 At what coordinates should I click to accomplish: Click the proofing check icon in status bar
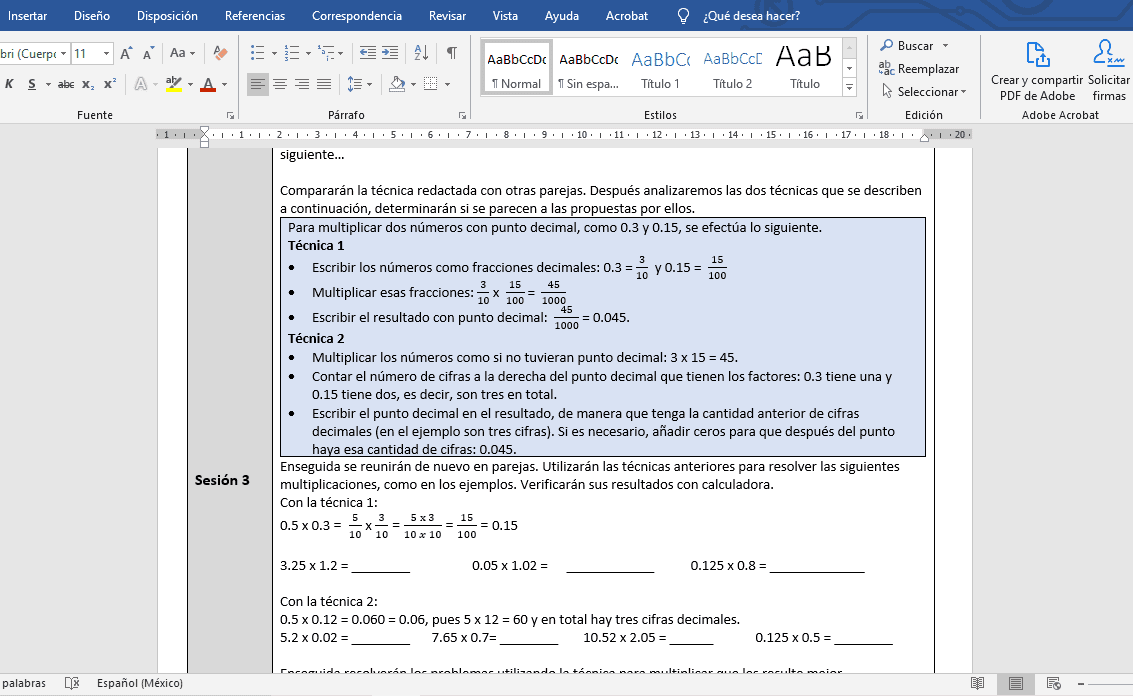pyautogui.click(x=72, y=683)
